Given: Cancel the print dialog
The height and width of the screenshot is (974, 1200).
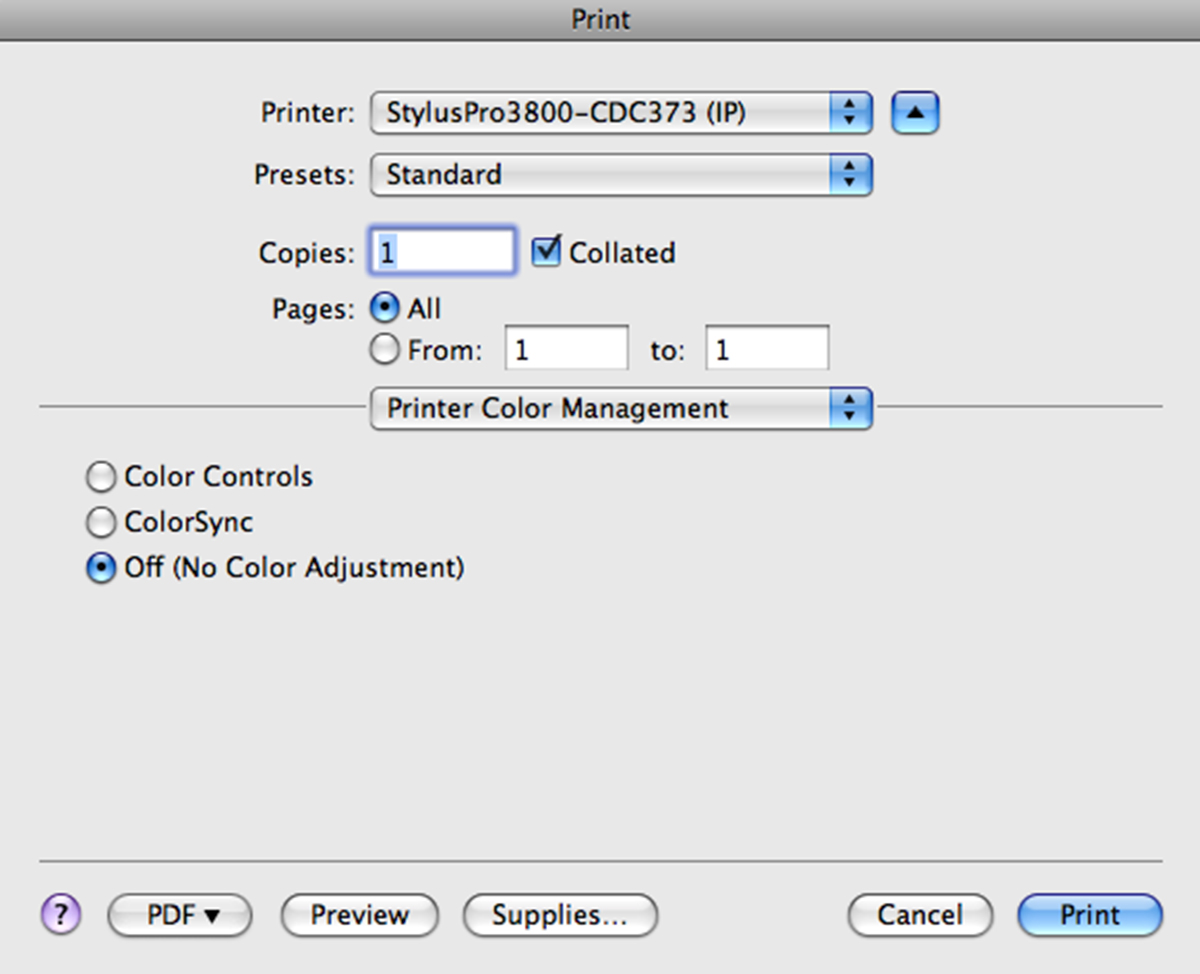Looking at the screenshot, I should click(x=920, y=915).
